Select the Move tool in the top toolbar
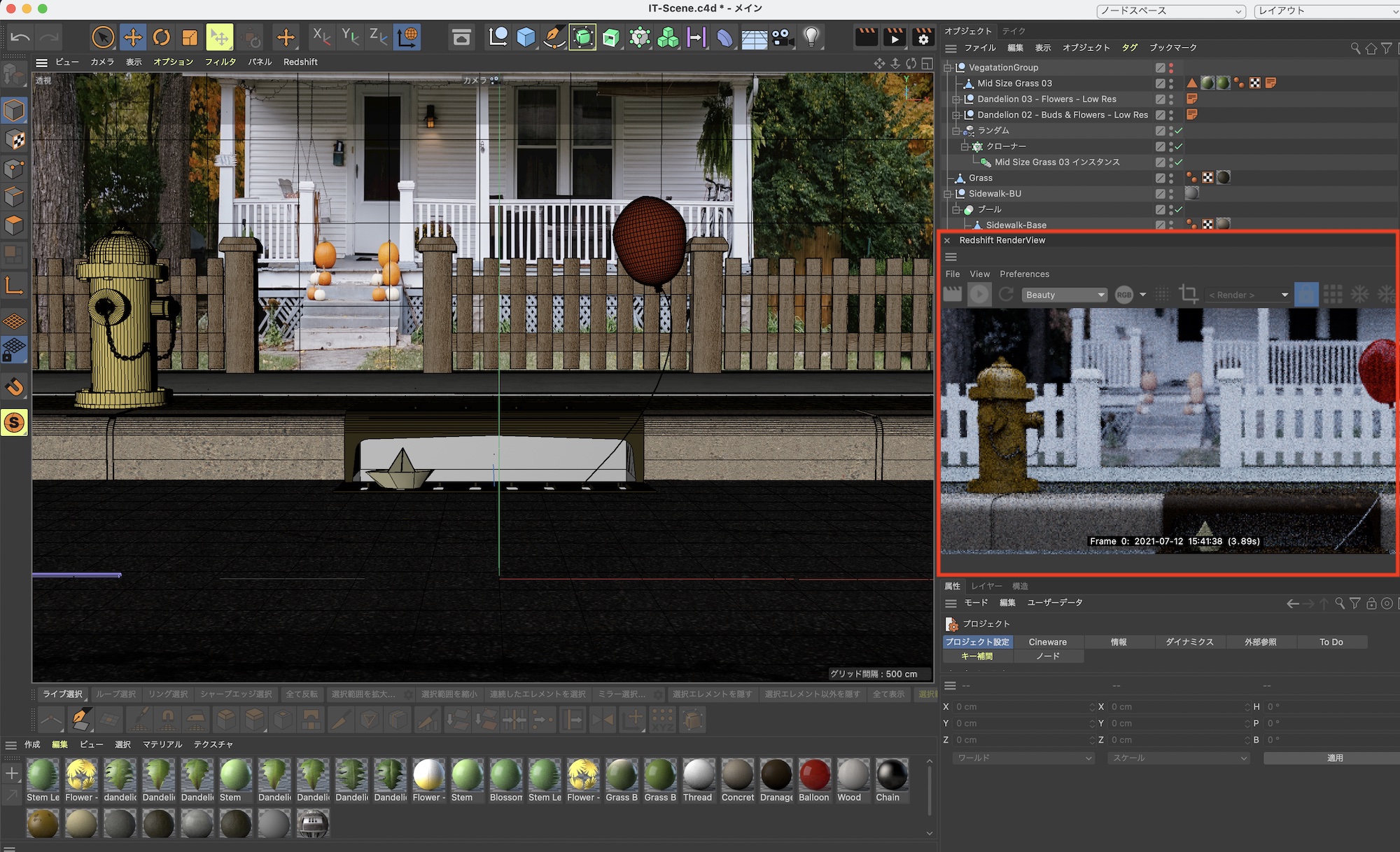The image size is (1400, 852). click(132, 37)
